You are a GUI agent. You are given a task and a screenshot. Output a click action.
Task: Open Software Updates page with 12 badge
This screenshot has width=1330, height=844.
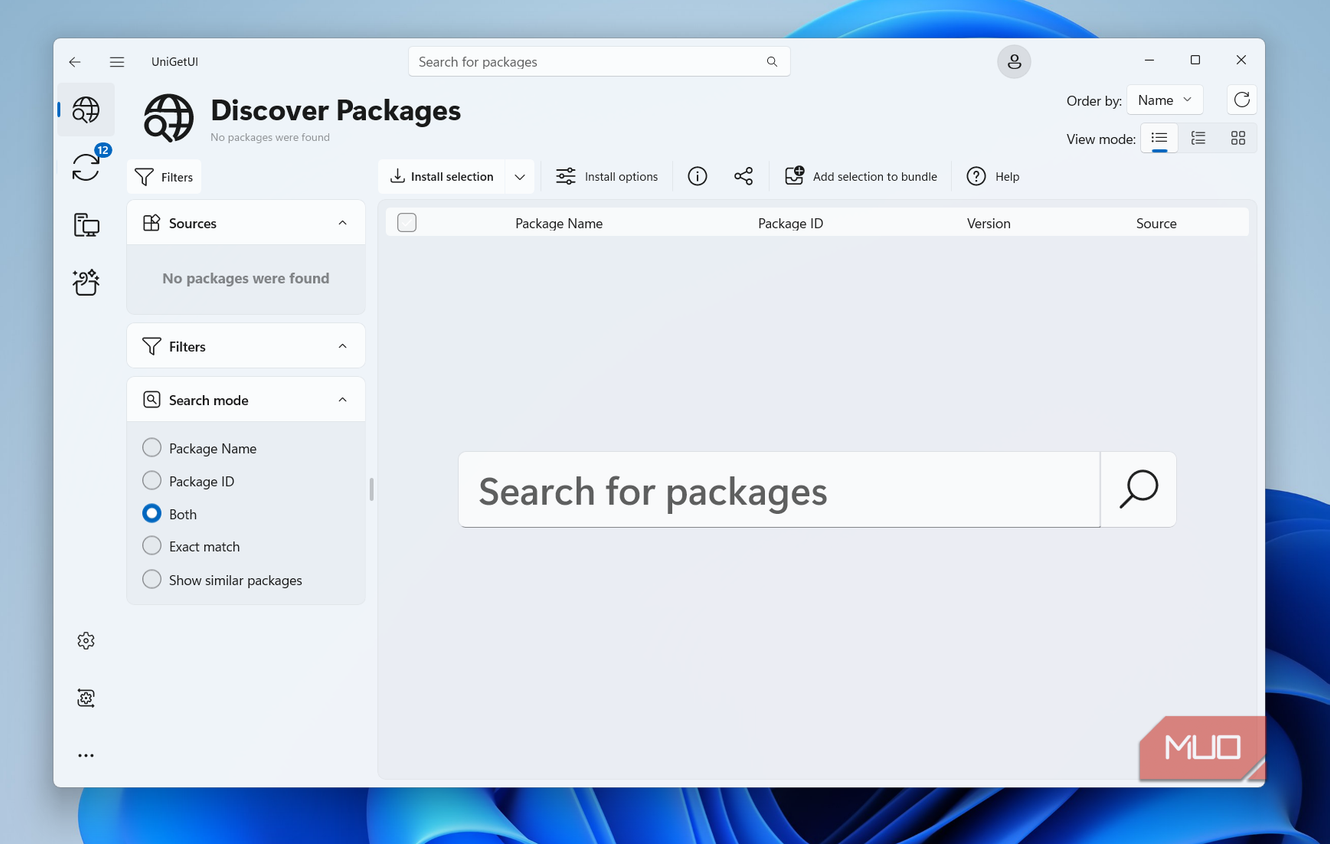tap(86, 167)
